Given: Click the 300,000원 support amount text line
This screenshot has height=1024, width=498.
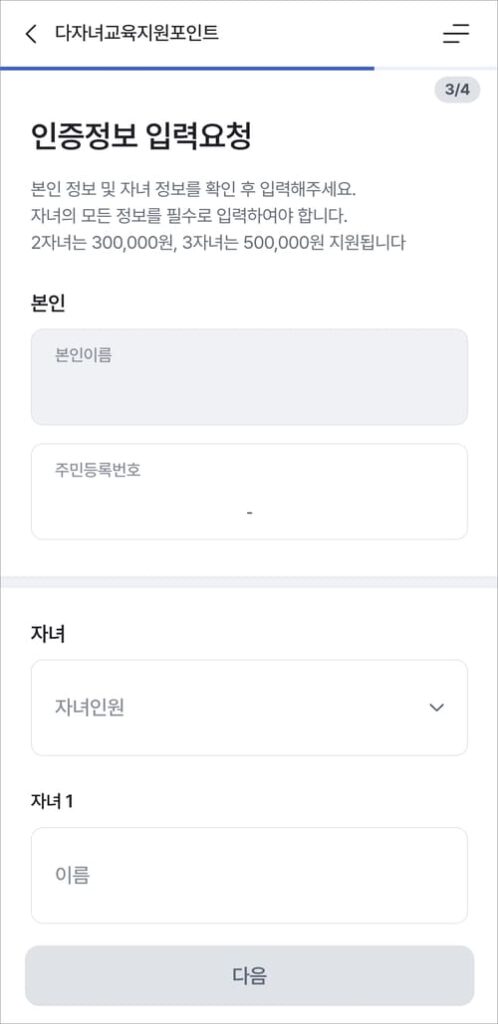Looking at the screenshot, I should [218, 243].
